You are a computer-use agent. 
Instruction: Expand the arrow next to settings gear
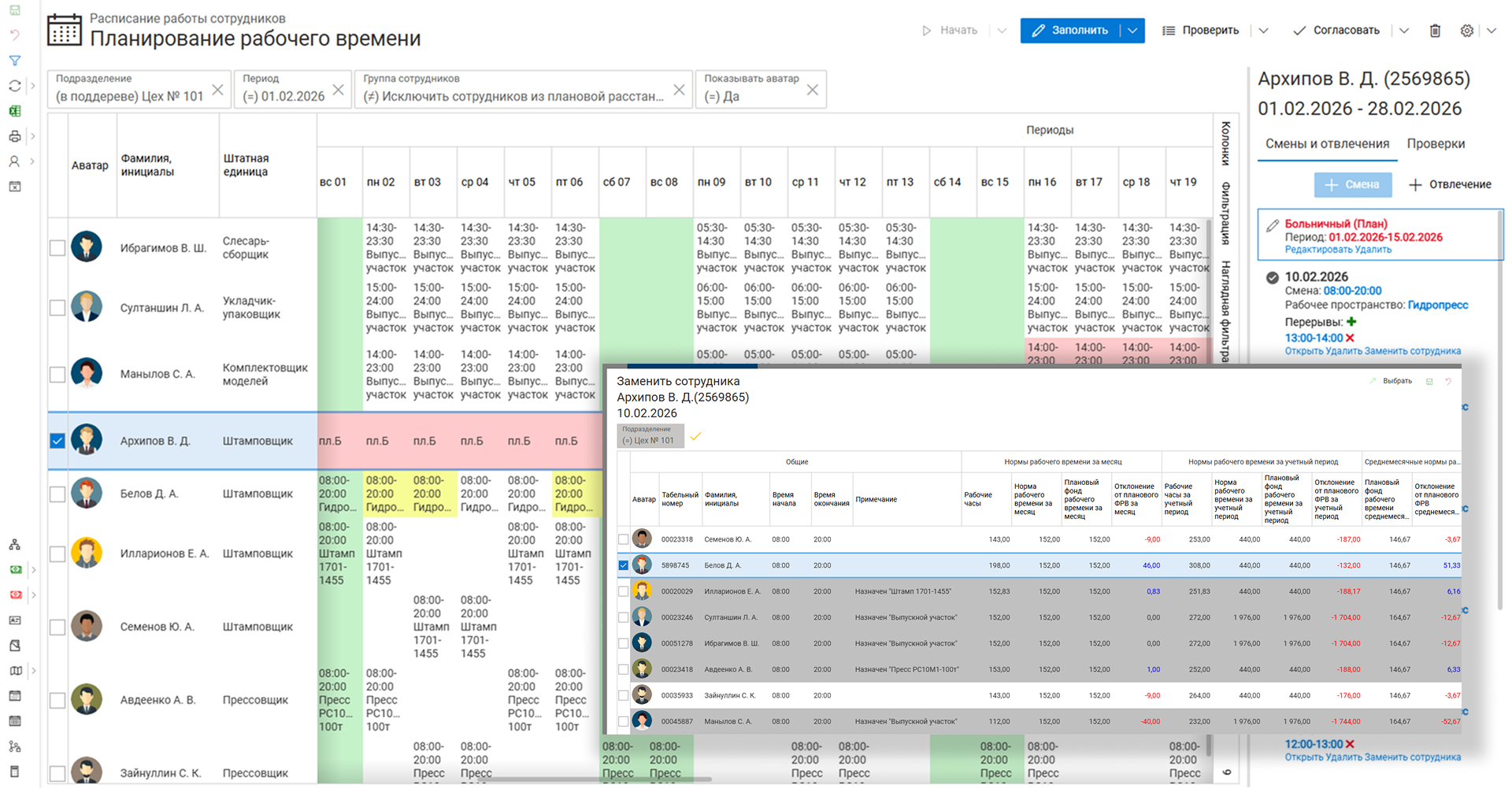pos(1492,31)
